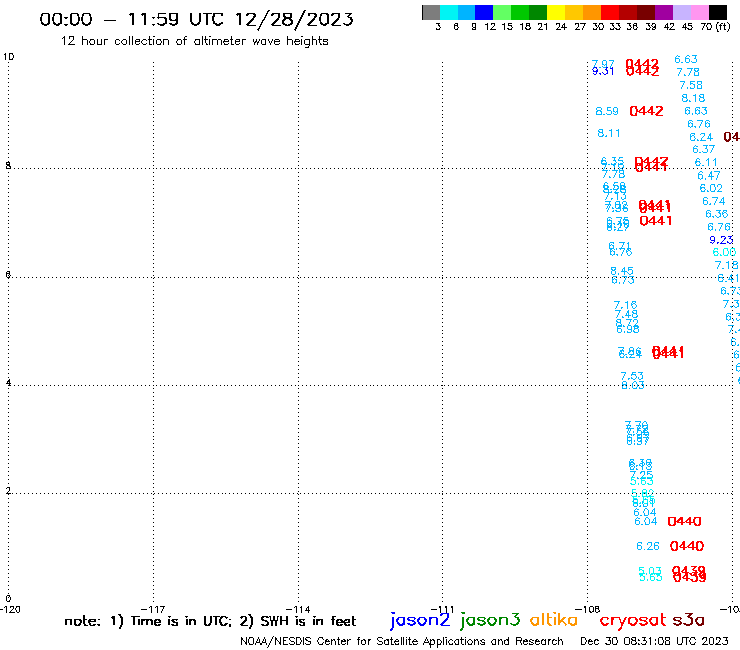
Task: Click the time label 0442 beside 8.59
Action: [647, 111]
